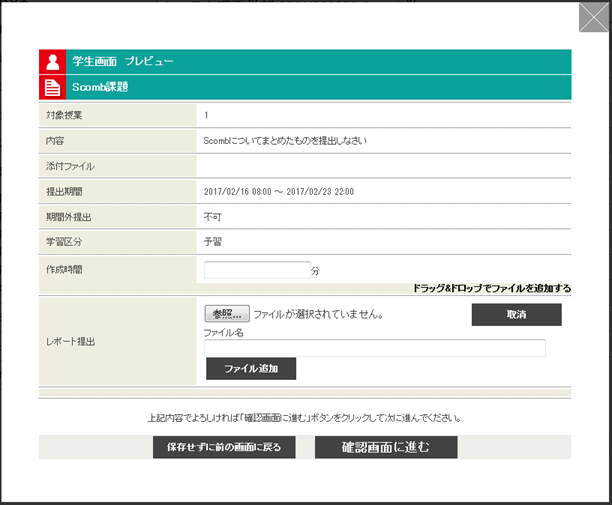Click the ファイル名 text input field

click(375, 348)
